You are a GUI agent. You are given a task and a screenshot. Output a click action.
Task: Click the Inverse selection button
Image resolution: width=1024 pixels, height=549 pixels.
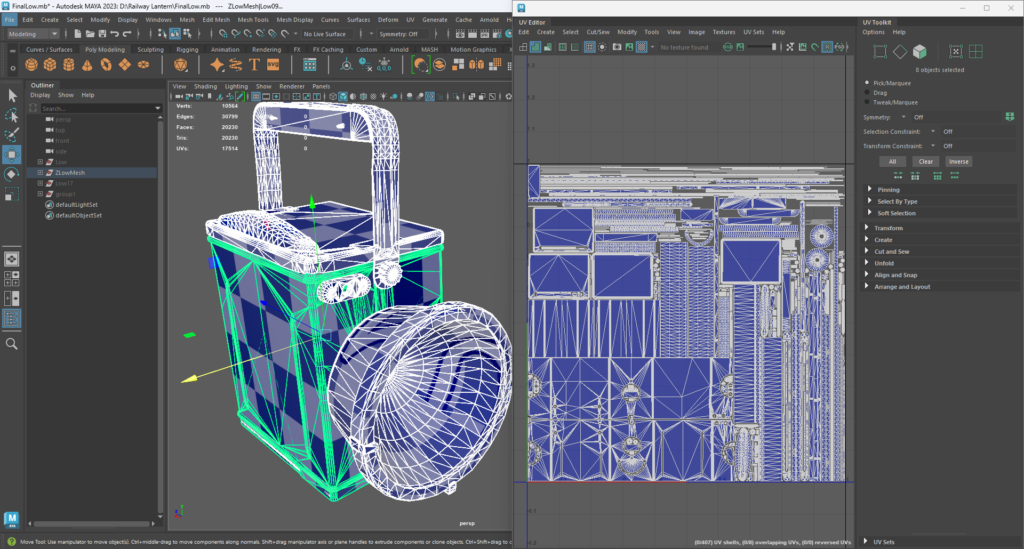958,161
